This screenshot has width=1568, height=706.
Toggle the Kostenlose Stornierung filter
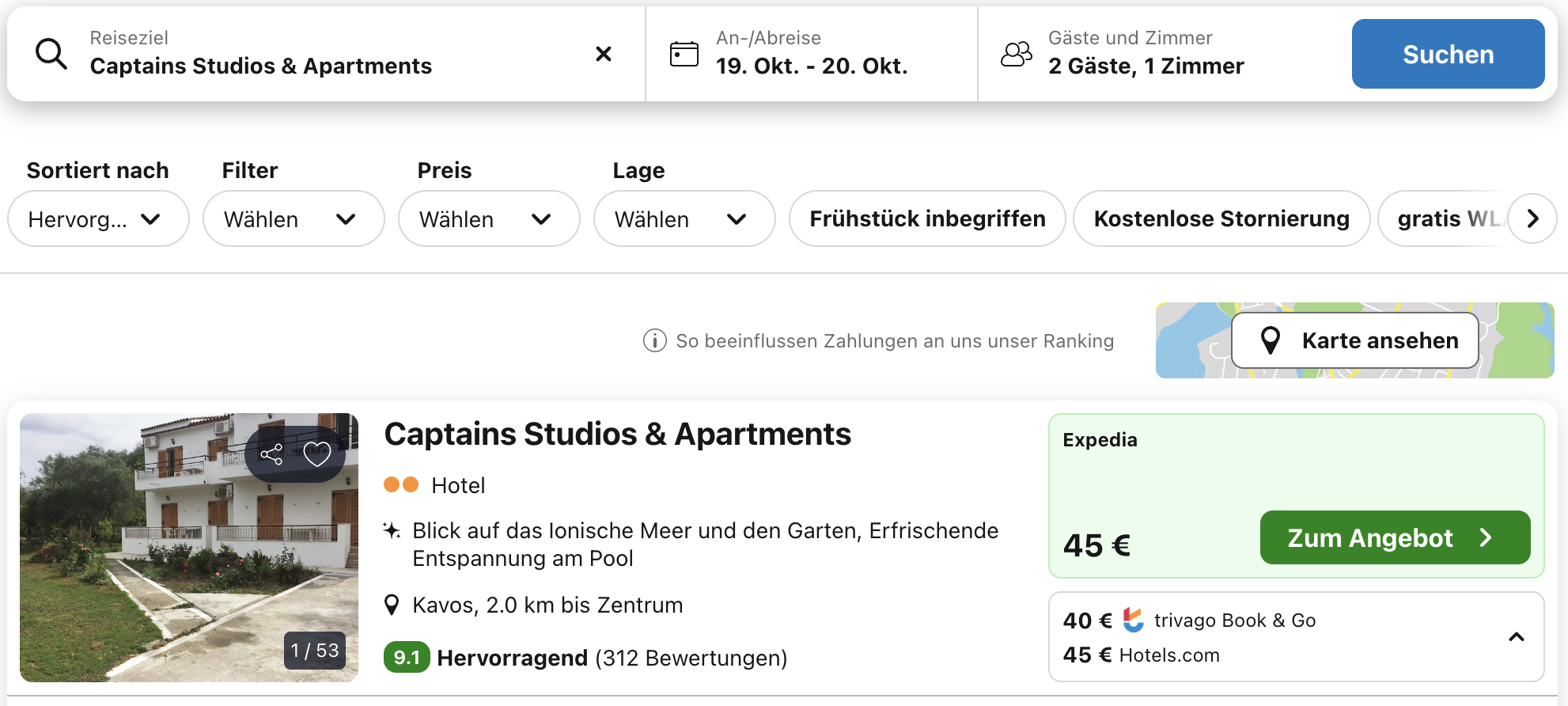coord(1221,218)
